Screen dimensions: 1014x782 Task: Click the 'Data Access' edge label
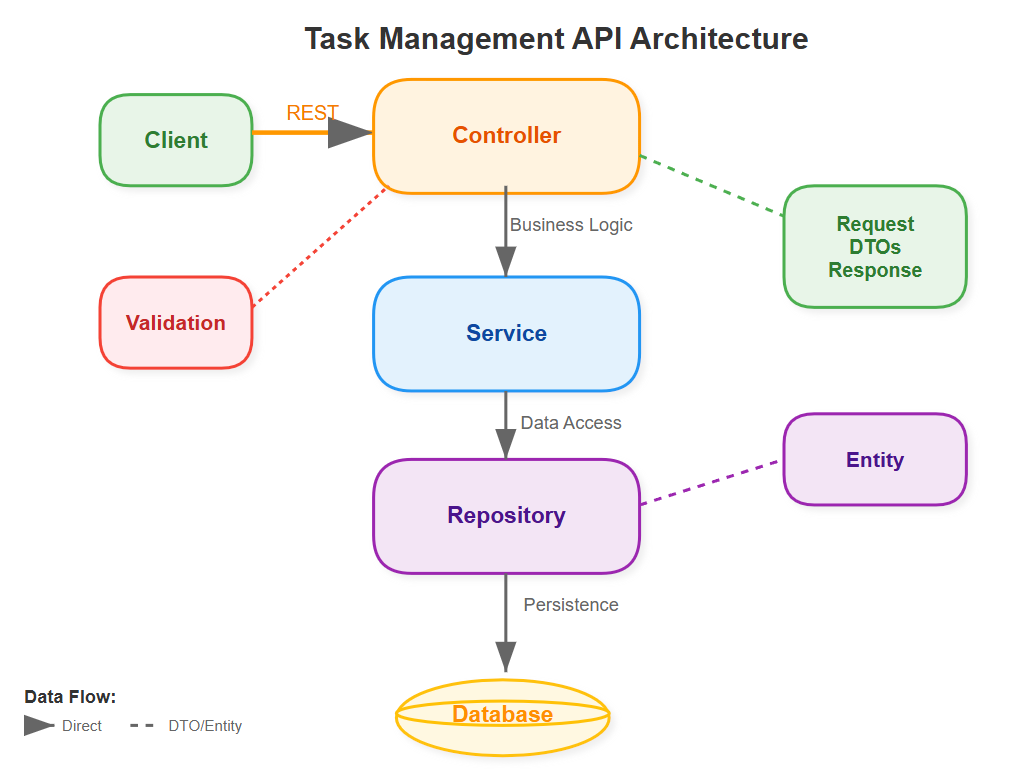pyautogui.click(x=571, y=422)
